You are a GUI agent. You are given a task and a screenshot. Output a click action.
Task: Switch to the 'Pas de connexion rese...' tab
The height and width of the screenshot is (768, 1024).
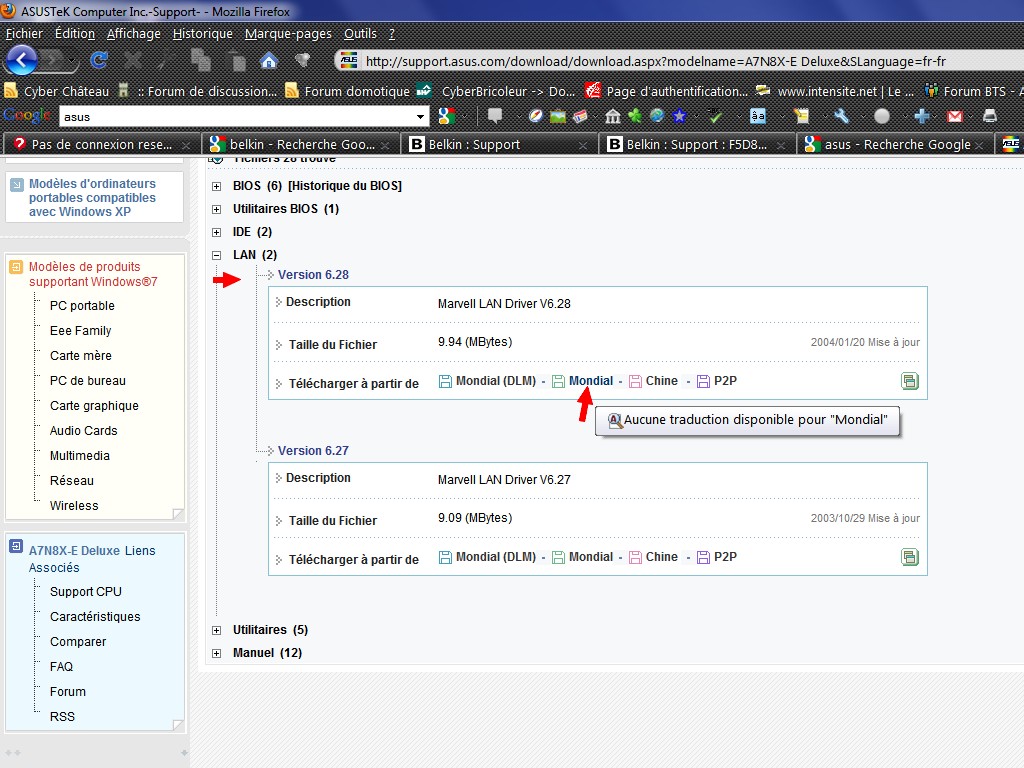pyautogui.click(x=102, y=144)
